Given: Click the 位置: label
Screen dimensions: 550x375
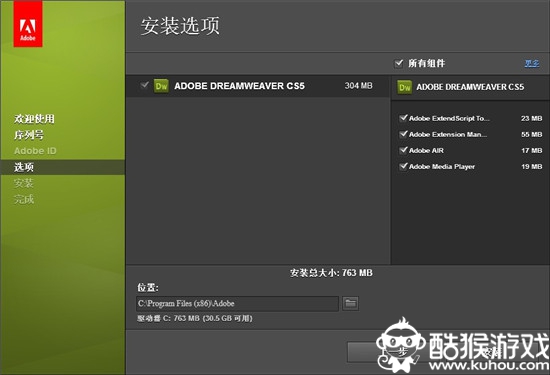Looking at the screenshot, I should pos(148,288).
